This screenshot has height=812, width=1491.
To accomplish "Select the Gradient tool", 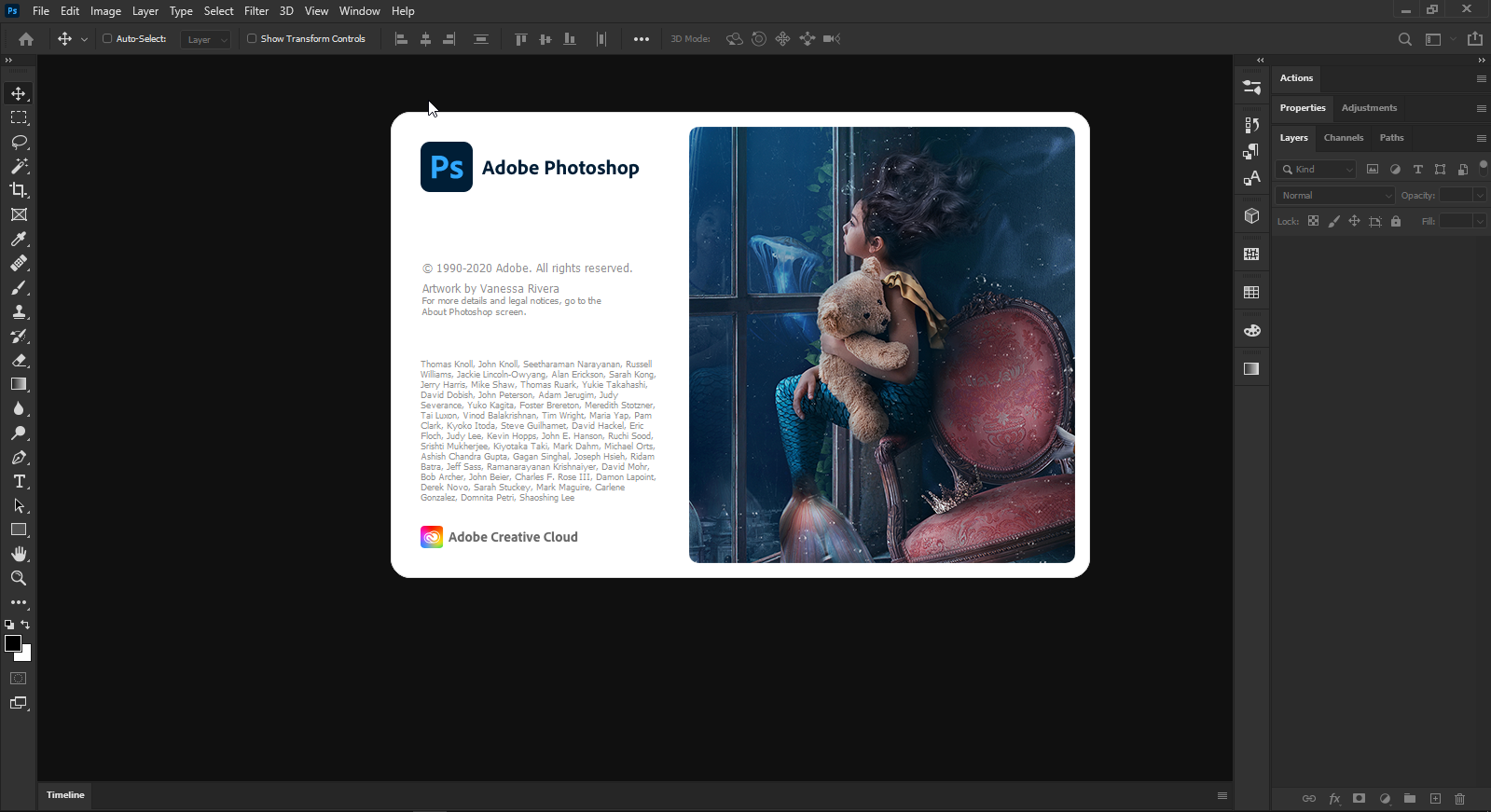I will (x=19, y=384).
